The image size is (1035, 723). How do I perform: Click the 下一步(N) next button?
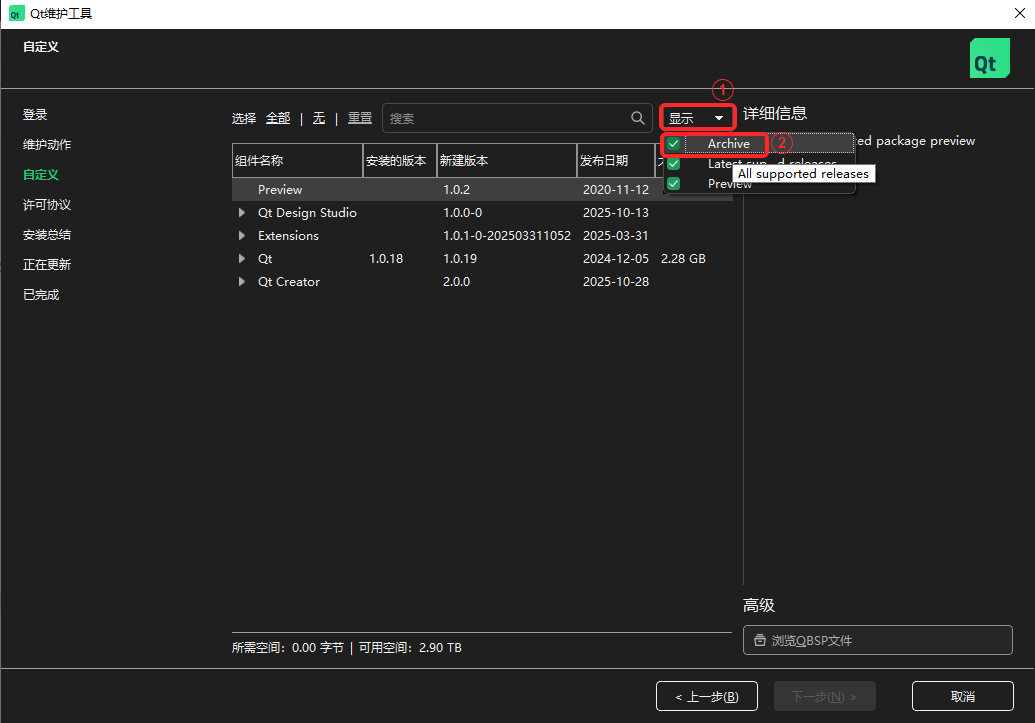[x=824, y=697]
